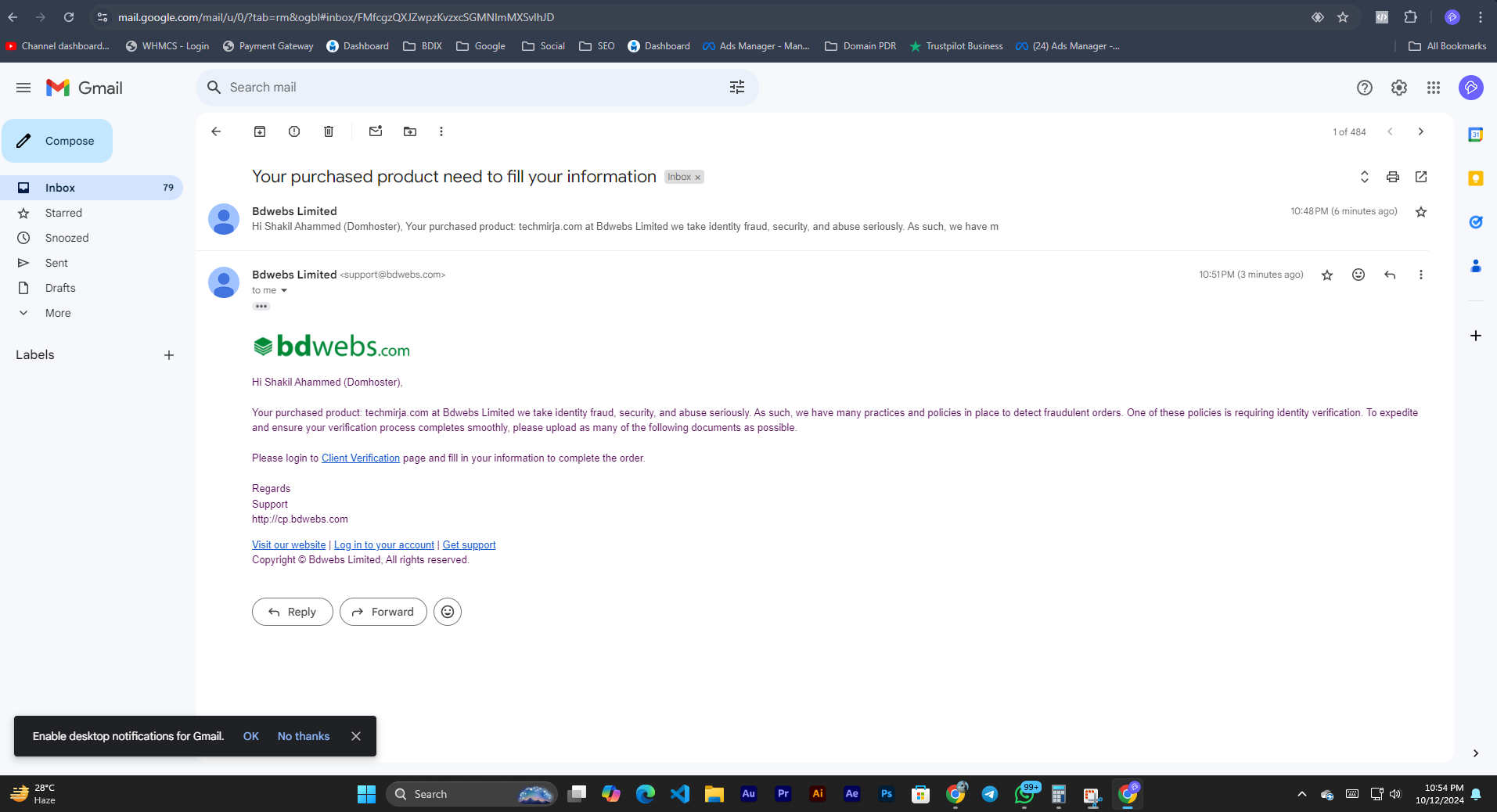Toggle main menu hamburger

pos(23,88)
